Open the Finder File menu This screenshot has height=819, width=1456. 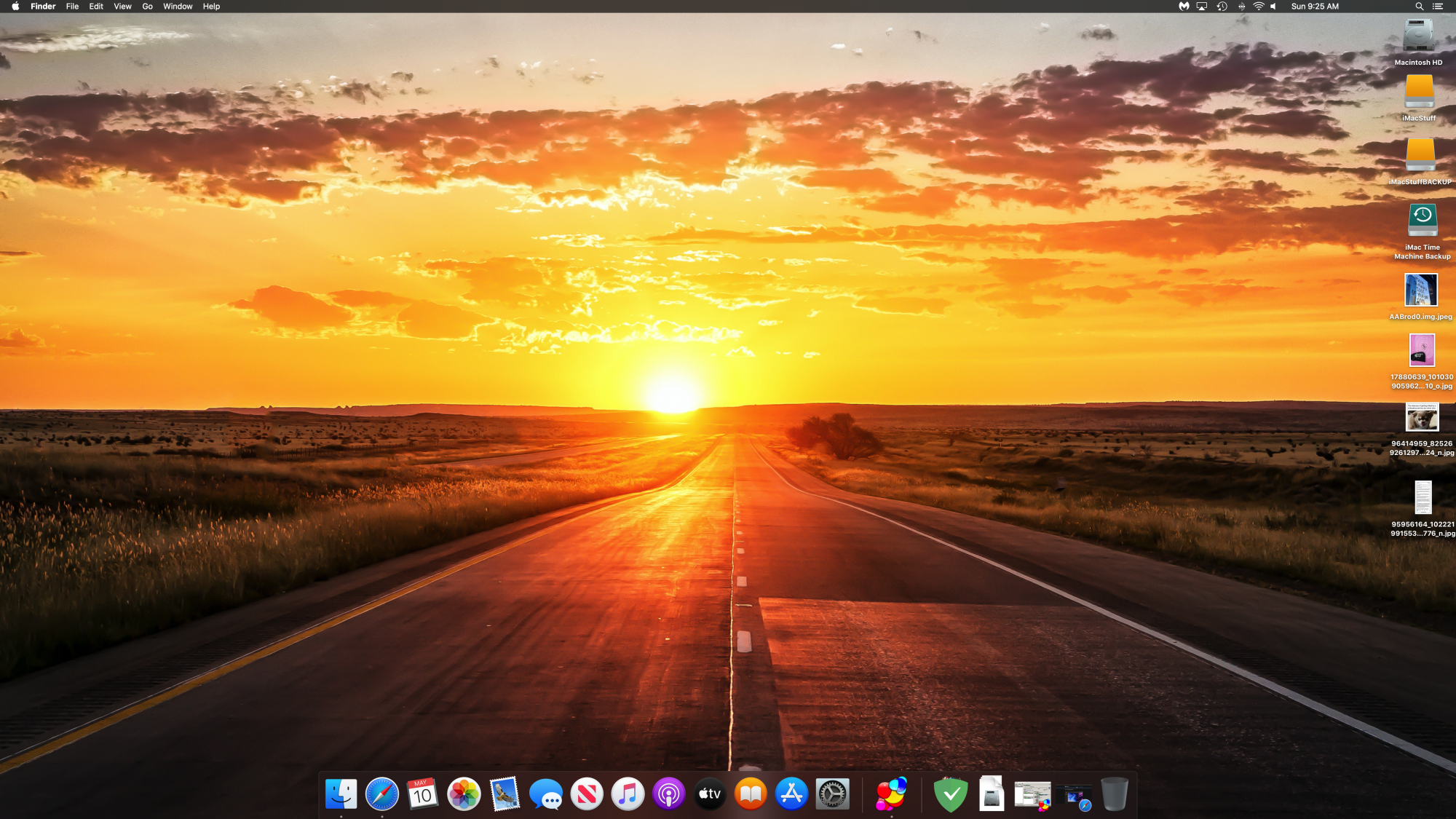(72, 7)
